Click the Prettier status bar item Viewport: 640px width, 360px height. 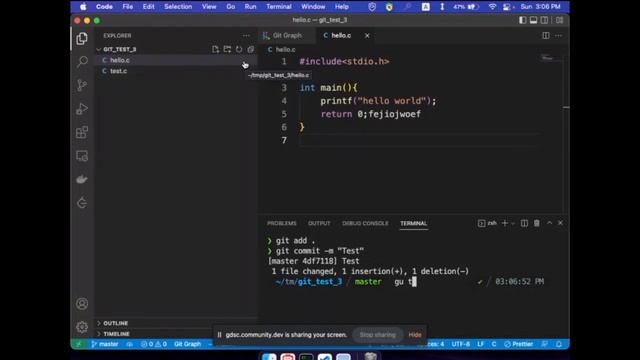[x=518, y=344]
